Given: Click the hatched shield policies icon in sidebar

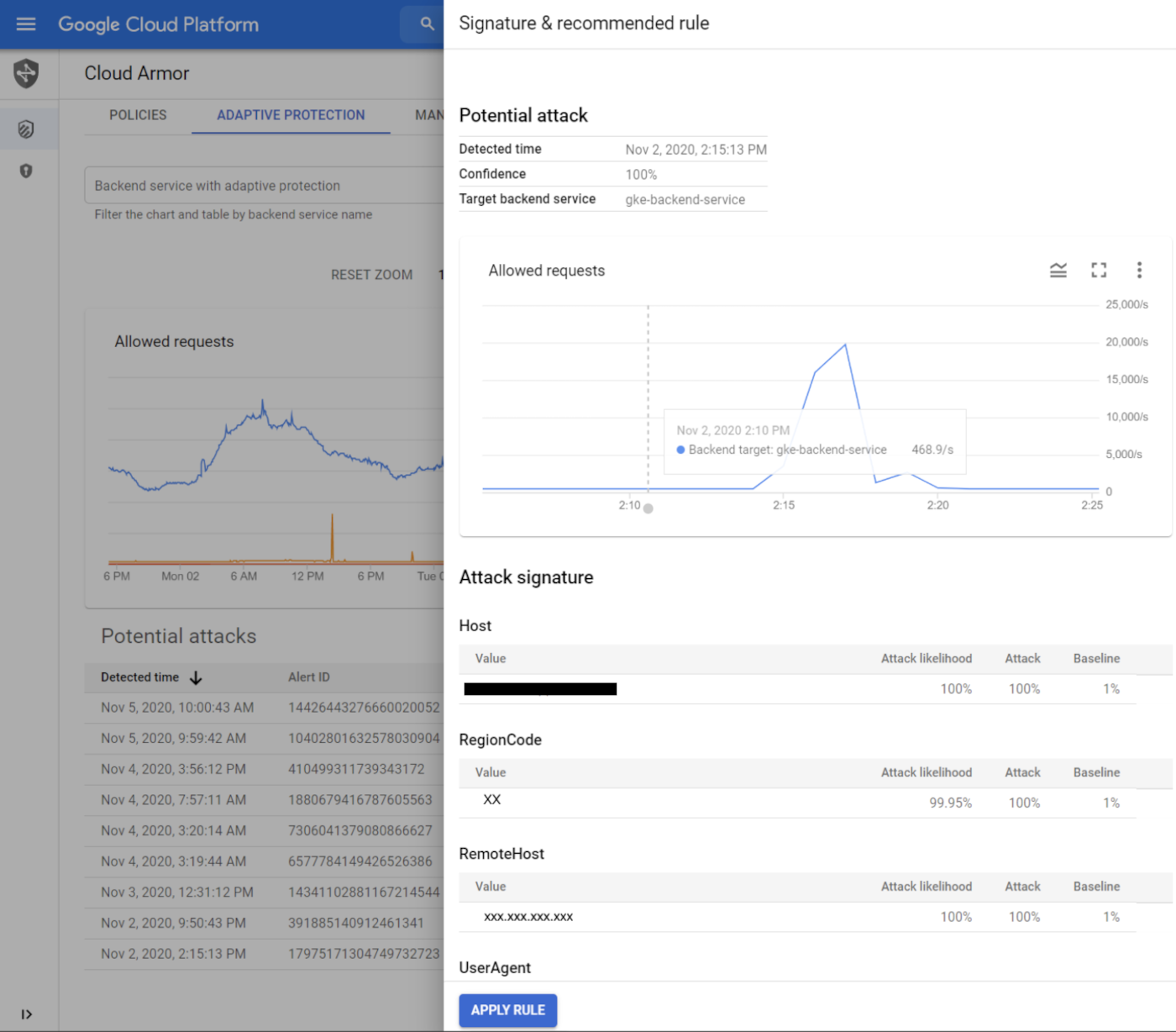Looking at the screenshot, I should coord(28,129).
